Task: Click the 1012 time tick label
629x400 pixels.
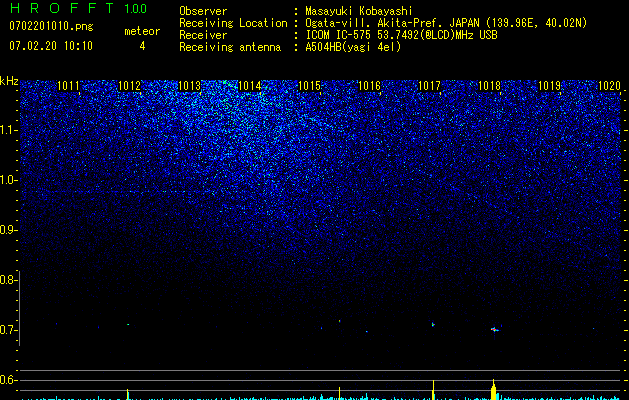Action: click(130, 86)
